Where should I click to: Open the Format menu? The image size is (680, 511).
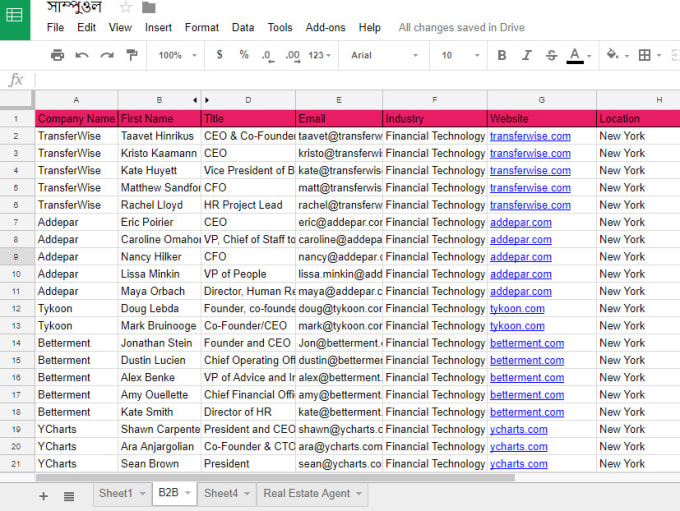click(x=202, y=27)
